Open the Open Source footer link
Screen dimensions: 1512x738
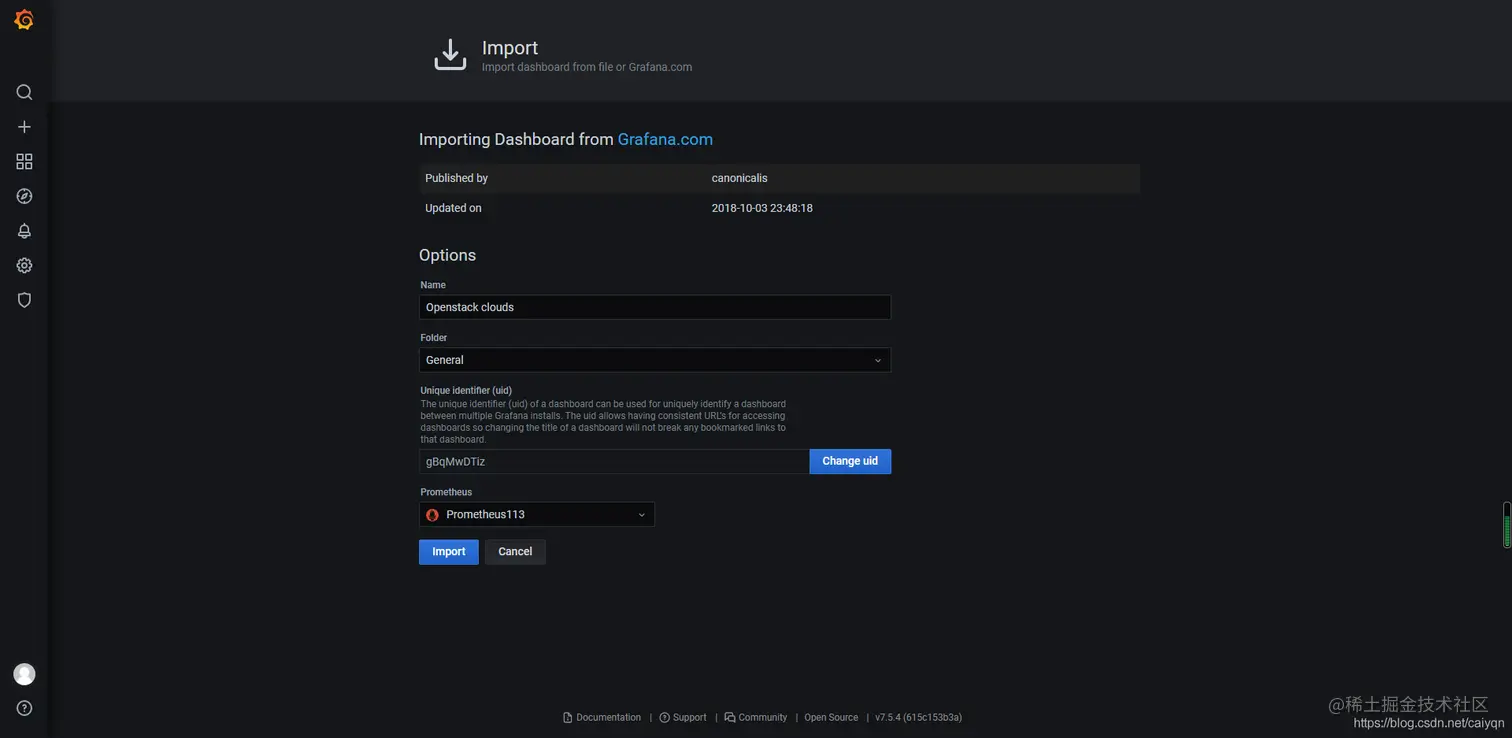click(x=831, y=717)
